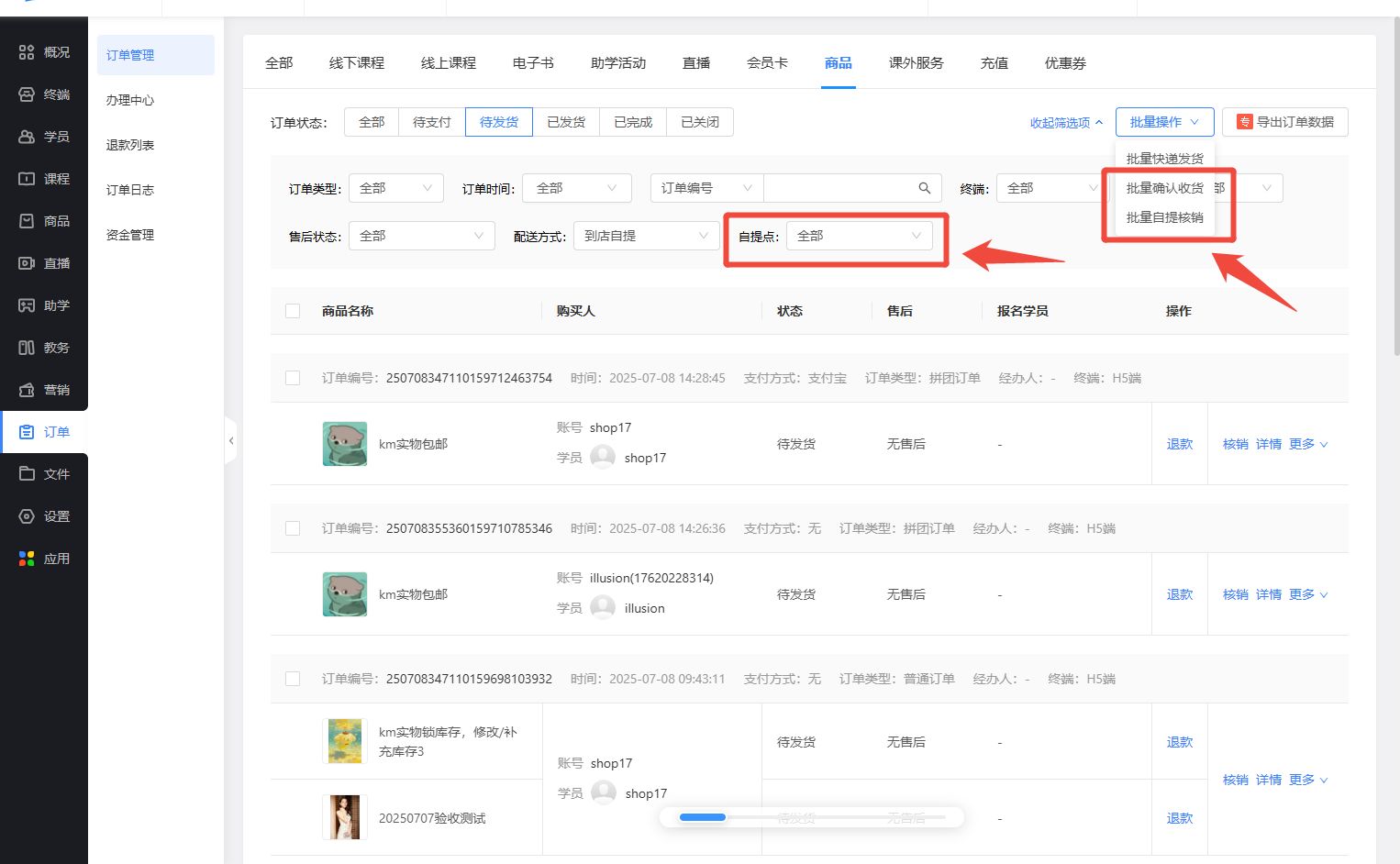This screenshot has width=1400, height=864.
Task: Expand the 自提点 pickup point dropdown
Action: pos(859,236)
